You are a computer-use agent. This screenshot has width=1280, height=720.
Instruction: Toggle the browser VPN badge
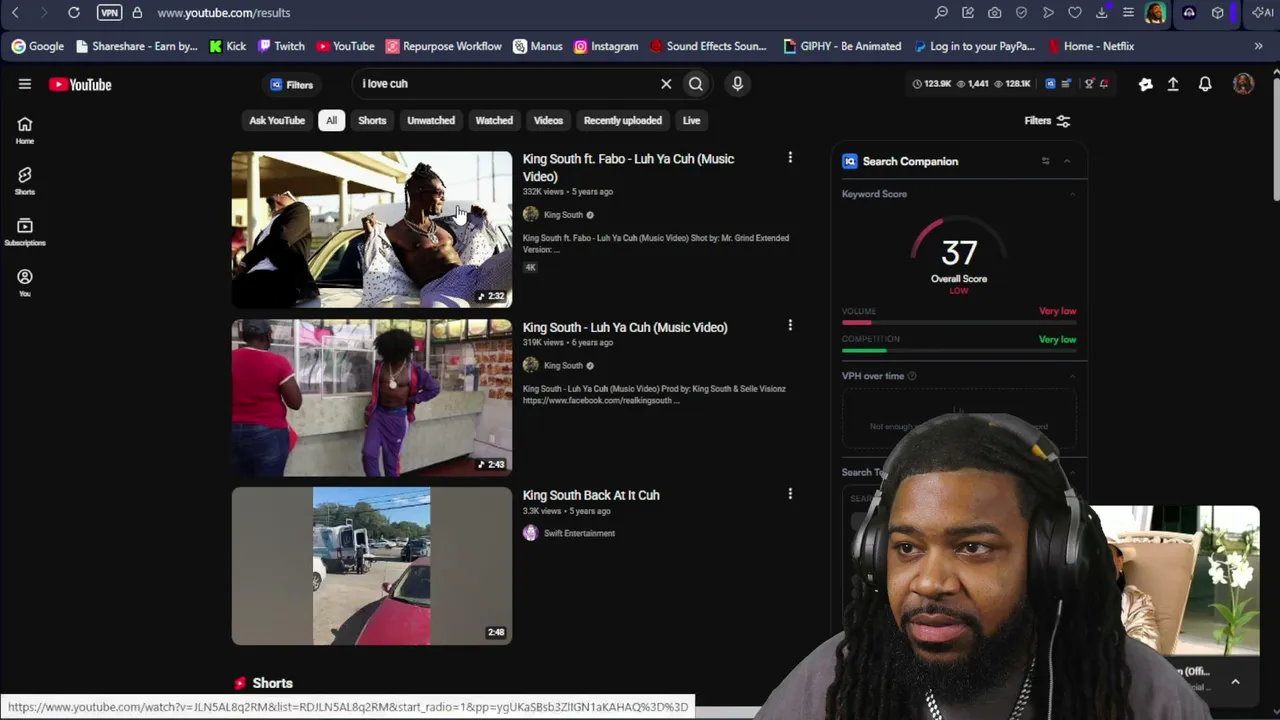pyautogui.click(x=109, y=13)
